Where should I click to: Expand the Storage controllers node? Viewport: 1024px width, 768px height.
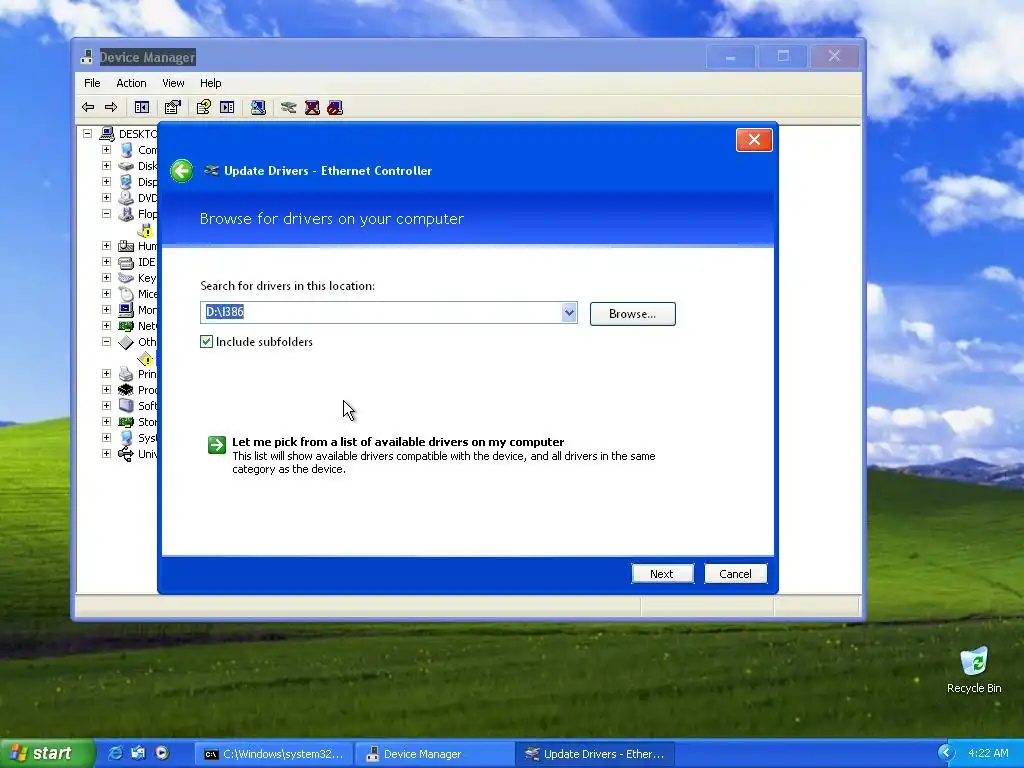pos(106,422)
